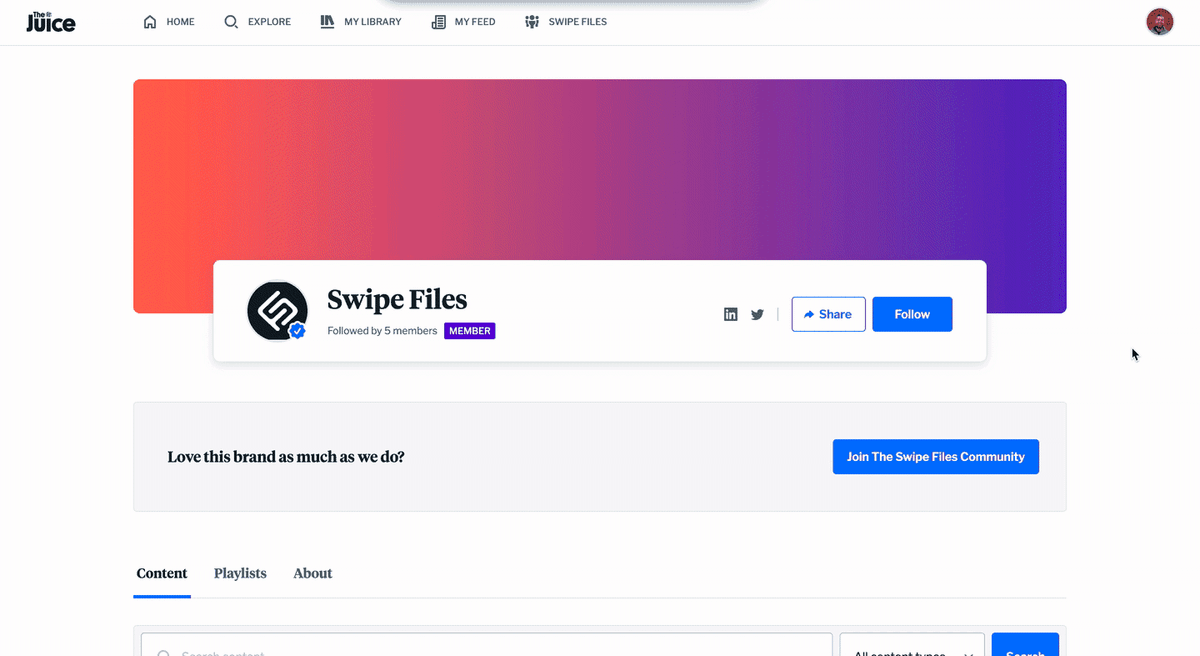This screenshot has width=1200, height=656.
Task: Switch to the Playlists tab
Action: pyautogui.click(x=240, y=573)
